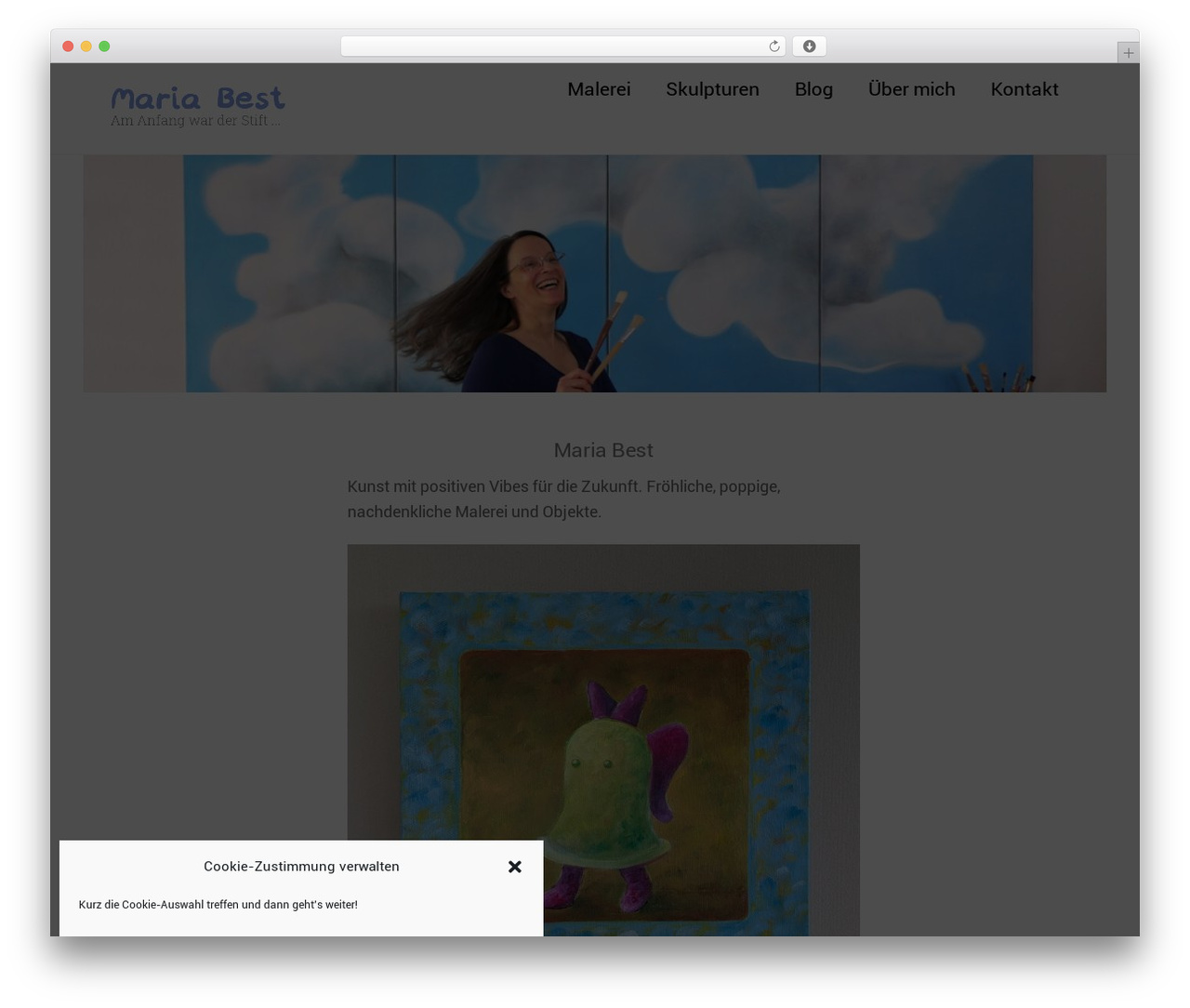
Task: Navigate to Über mich
Action: pos(911,89)
